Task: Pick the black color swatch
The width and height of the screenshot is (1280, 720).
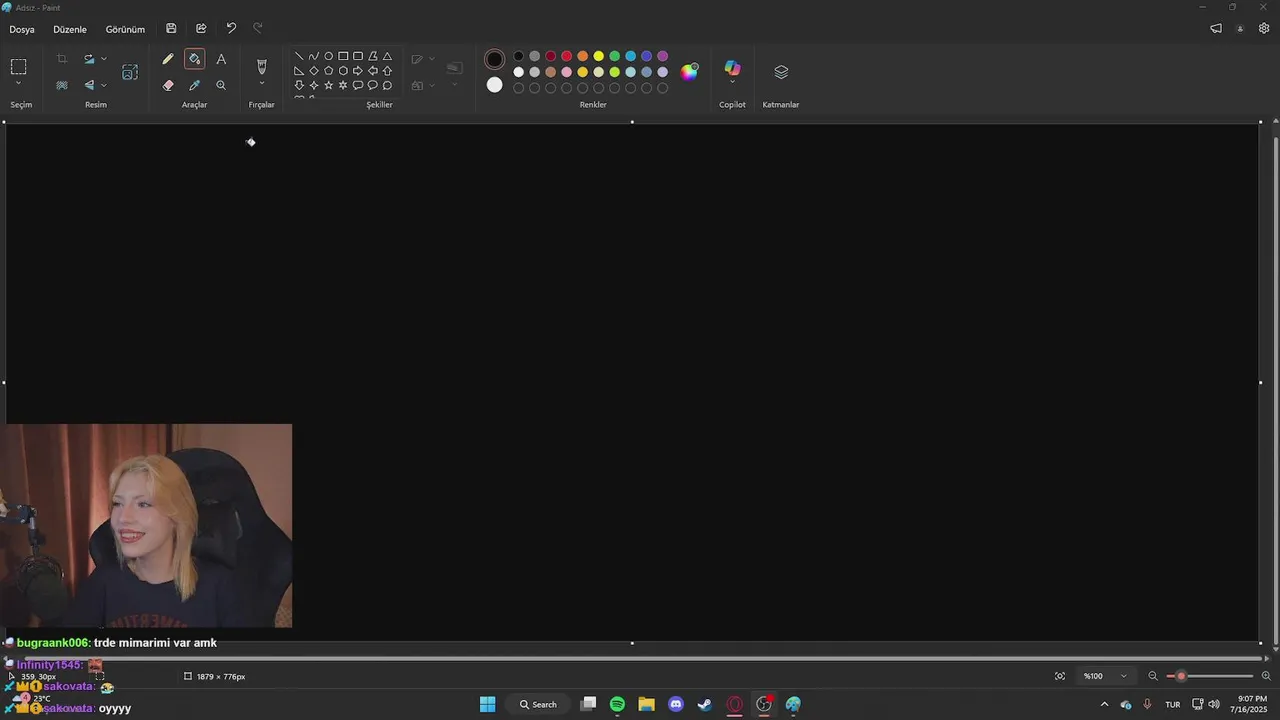Action: (518, 56)
